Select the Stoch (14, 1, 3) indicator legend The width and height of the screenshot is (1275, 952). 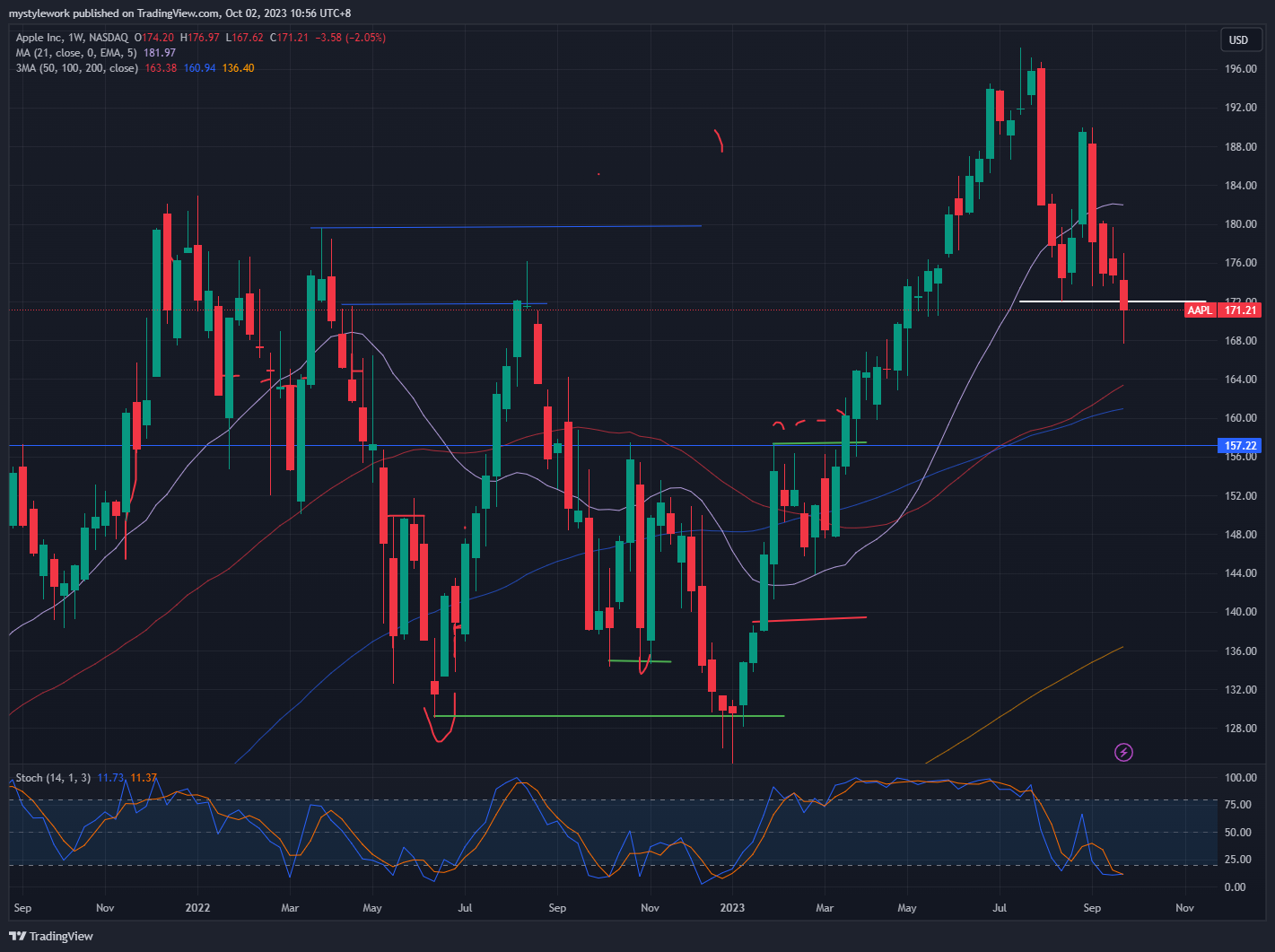click(53, 778)
